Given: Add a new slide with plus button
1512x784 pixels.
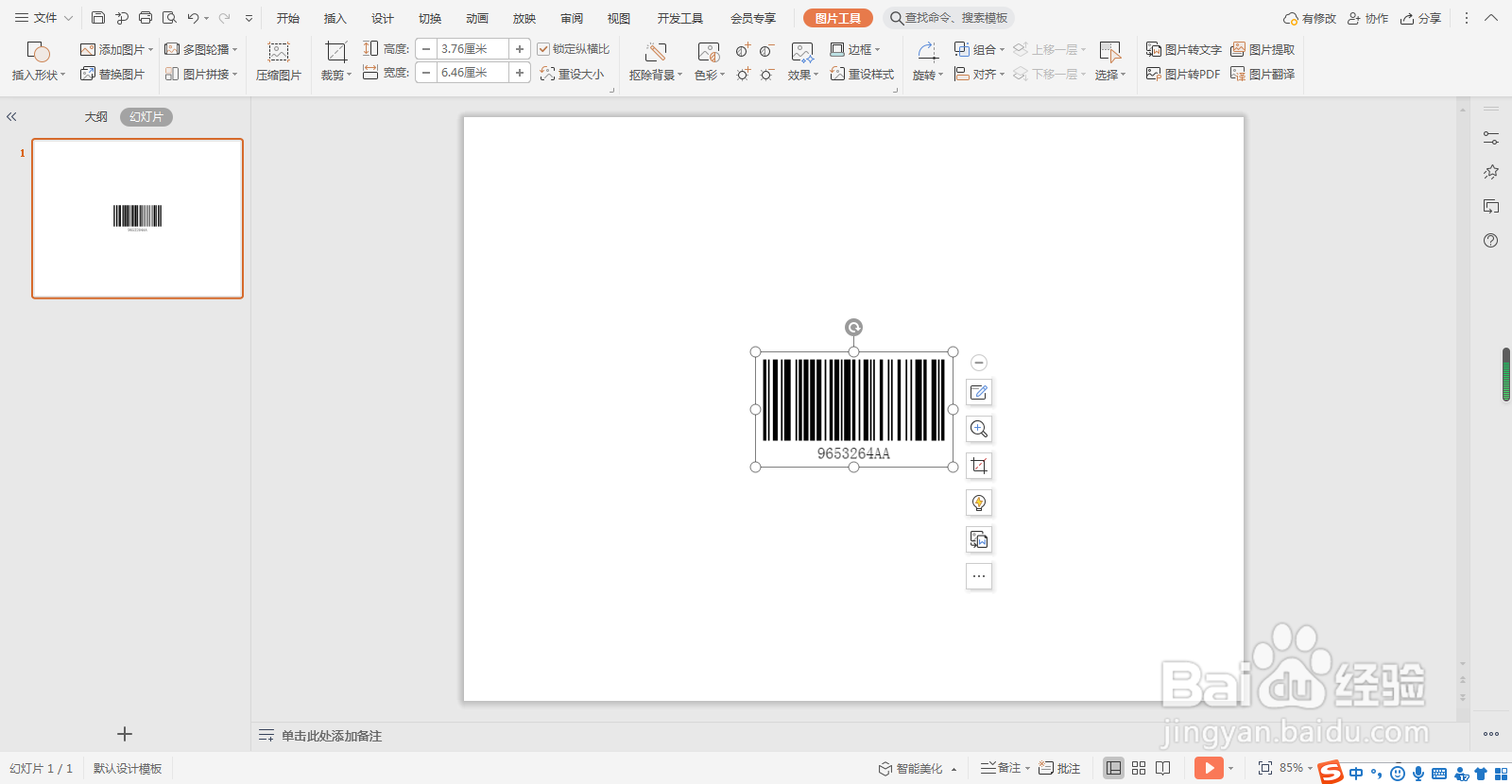Looking at the screenshot, I should pyautogui.click(x=125, y=734).
